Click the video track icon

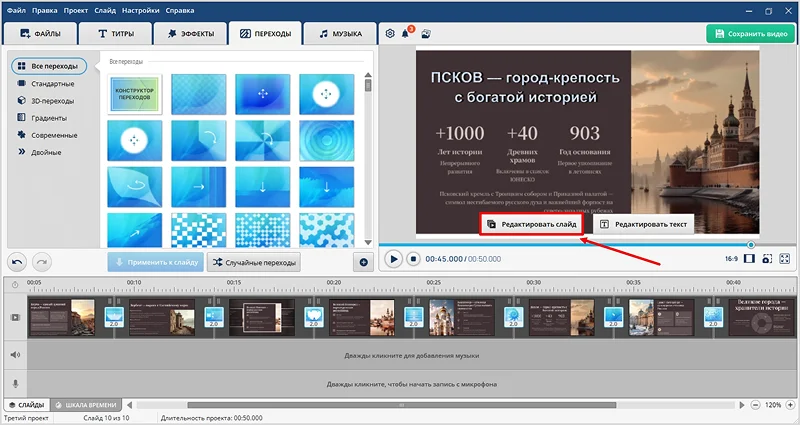pyautogui.click(x=15, y=317)
